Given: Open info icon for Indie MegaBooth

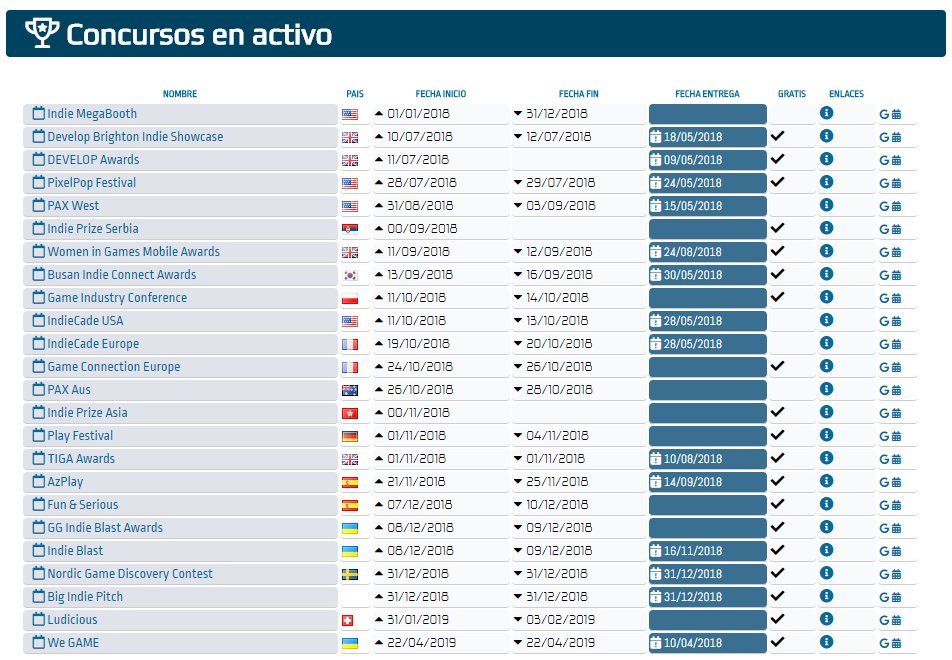Looking at the screenshot, I should [826, 113].
